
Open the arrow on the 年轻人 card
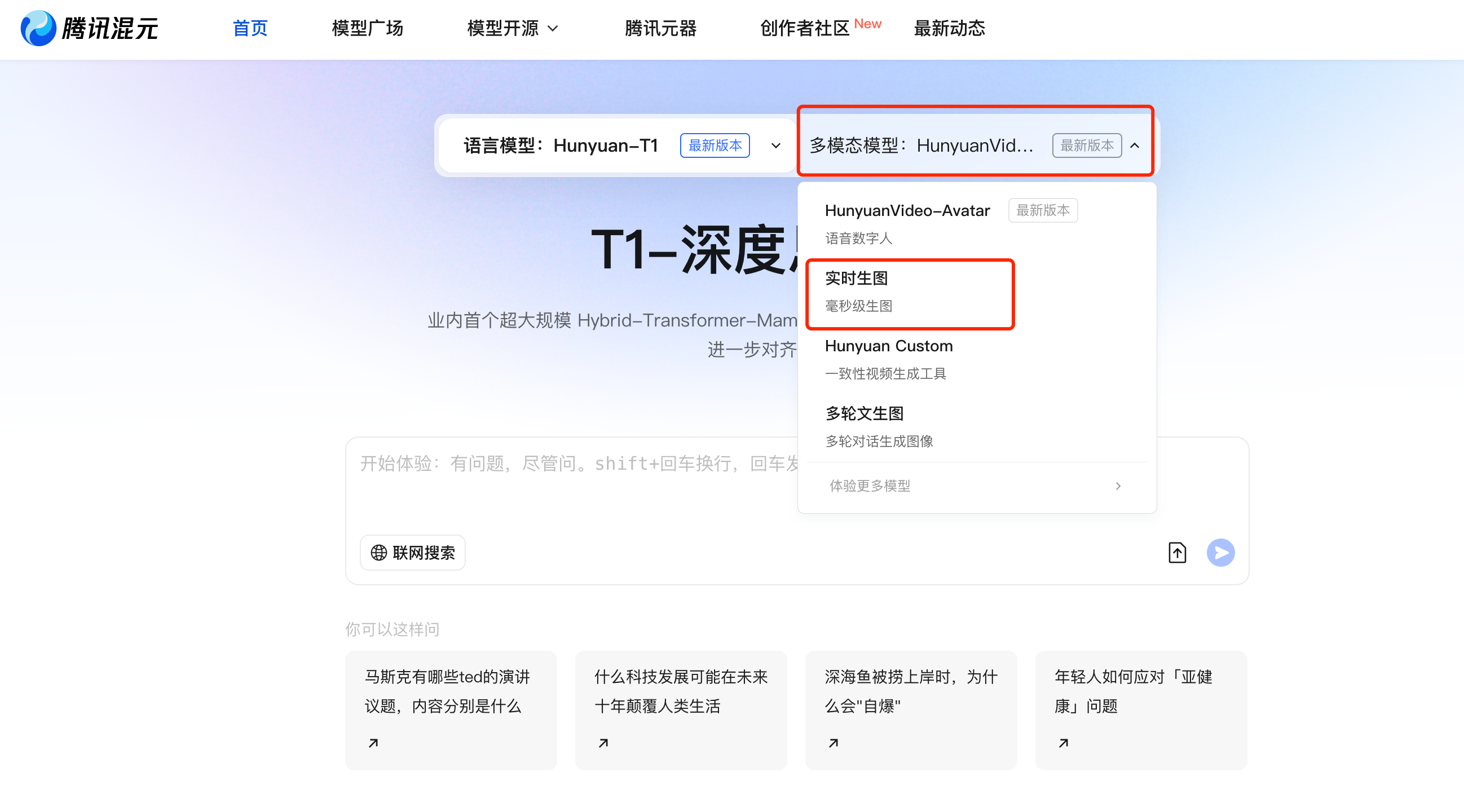pos(1064,743)
